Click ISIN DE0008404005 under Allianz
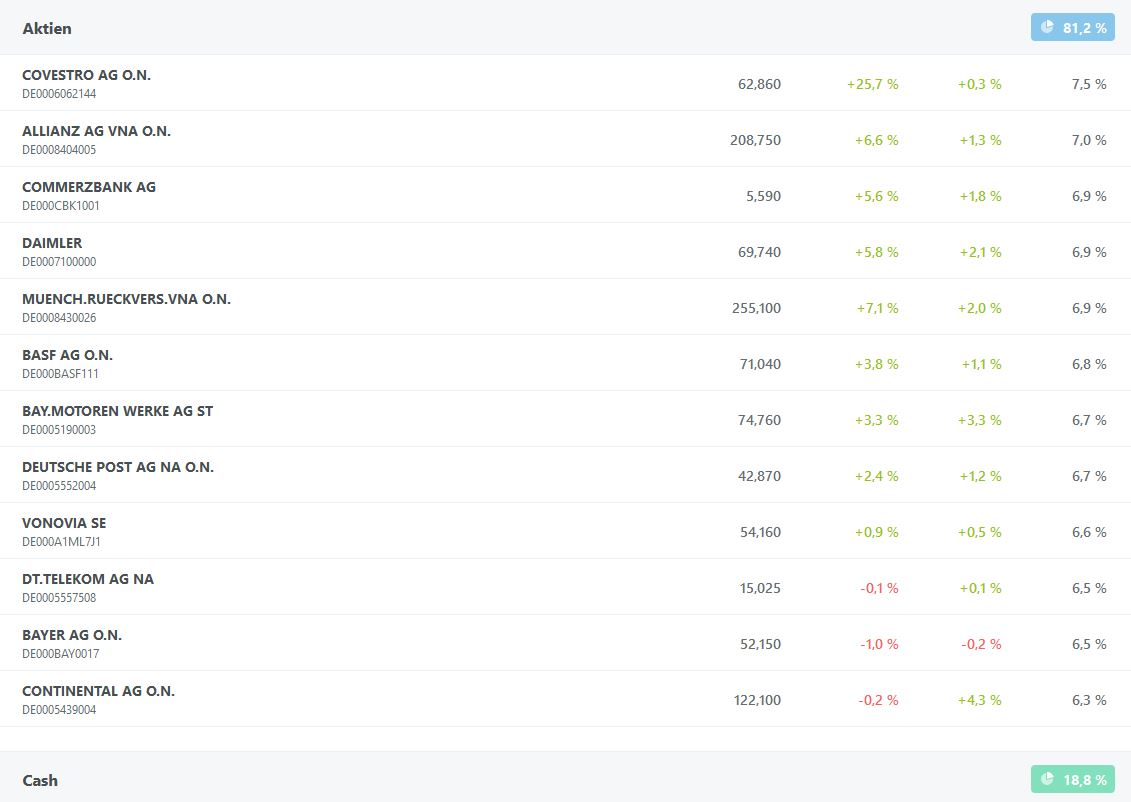The height and width of the screenshot is (802, 1131). click(x=59, y=150)
